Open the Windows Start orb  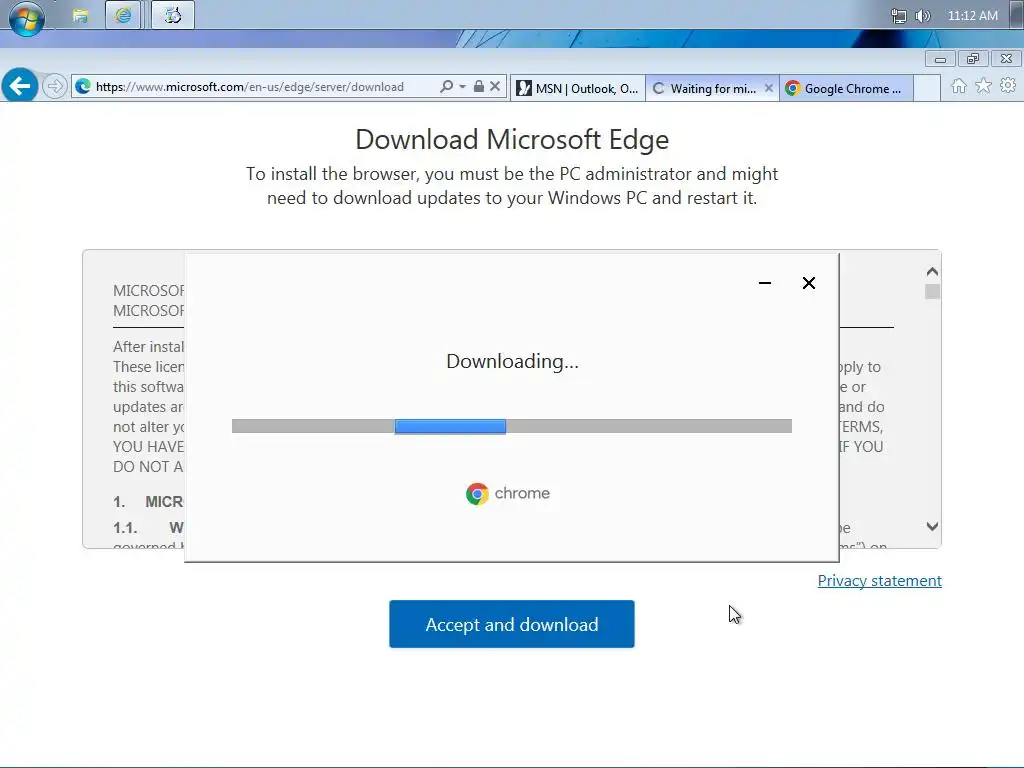click(26, 18)
